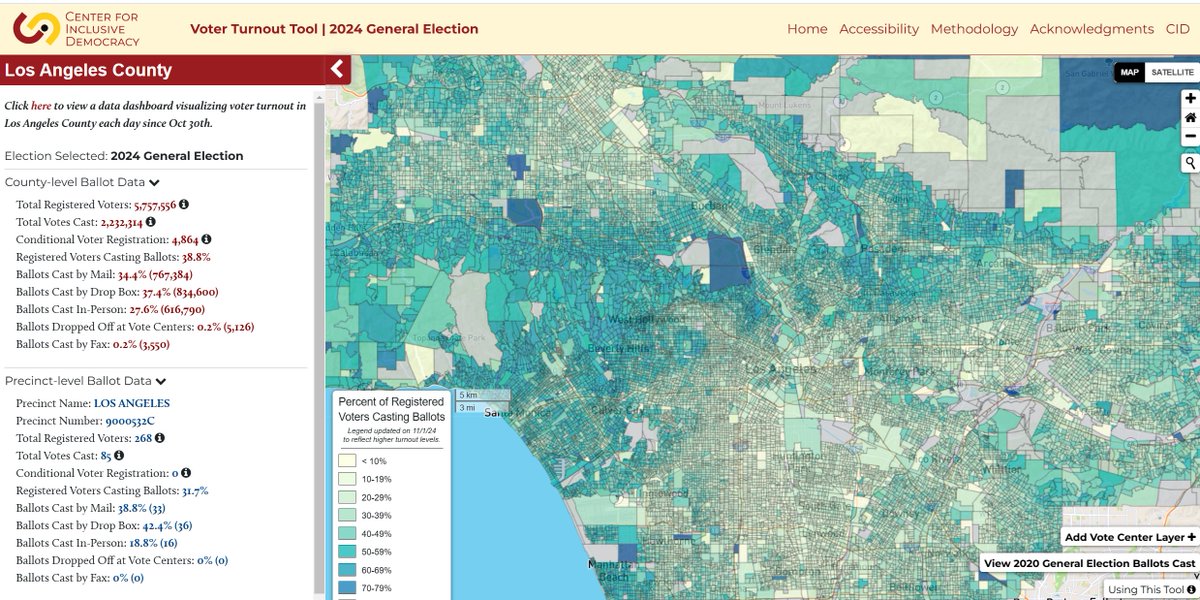Add the Vote Center Layer
Viewport: 1200px width, 600px height.
tap(1130, 537)
